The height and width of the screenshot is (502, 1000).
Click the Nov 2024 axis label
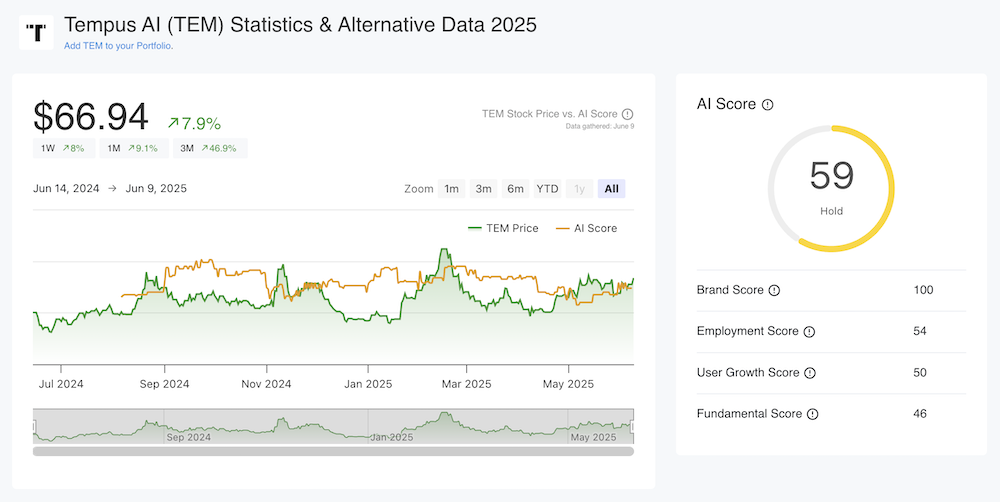click(267, 384)
